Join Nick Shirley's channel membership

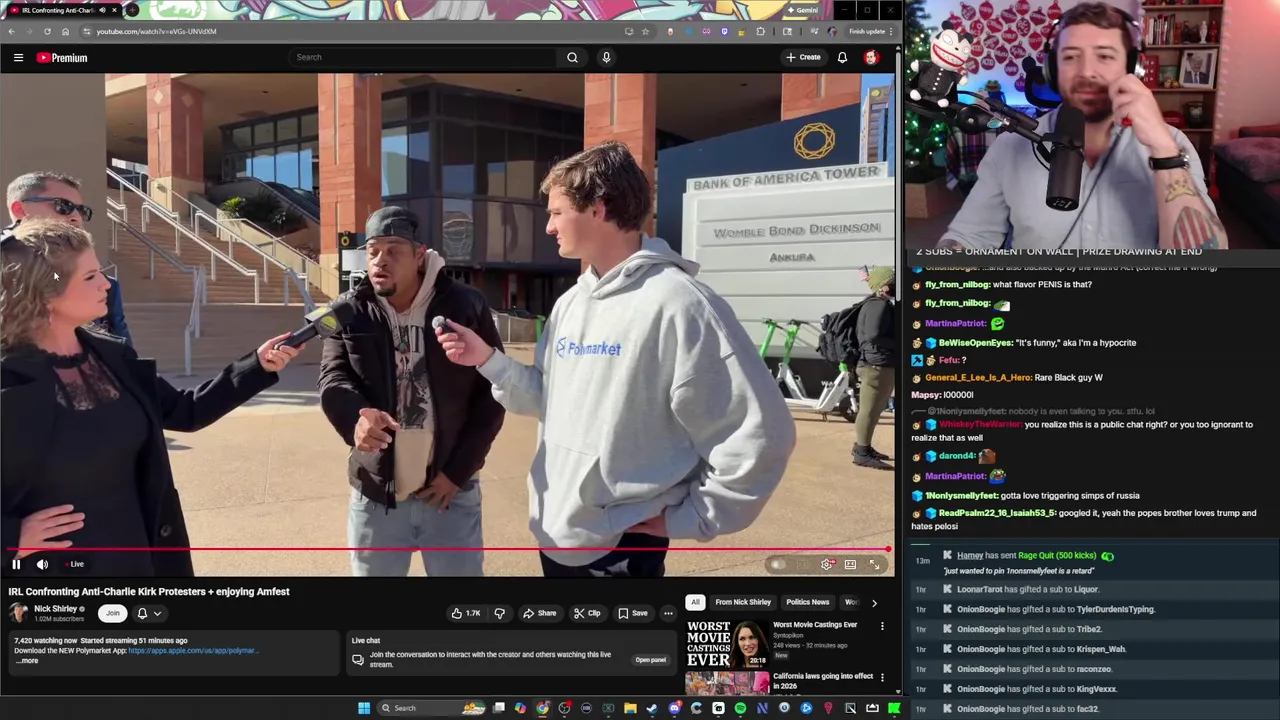point(112,613)
